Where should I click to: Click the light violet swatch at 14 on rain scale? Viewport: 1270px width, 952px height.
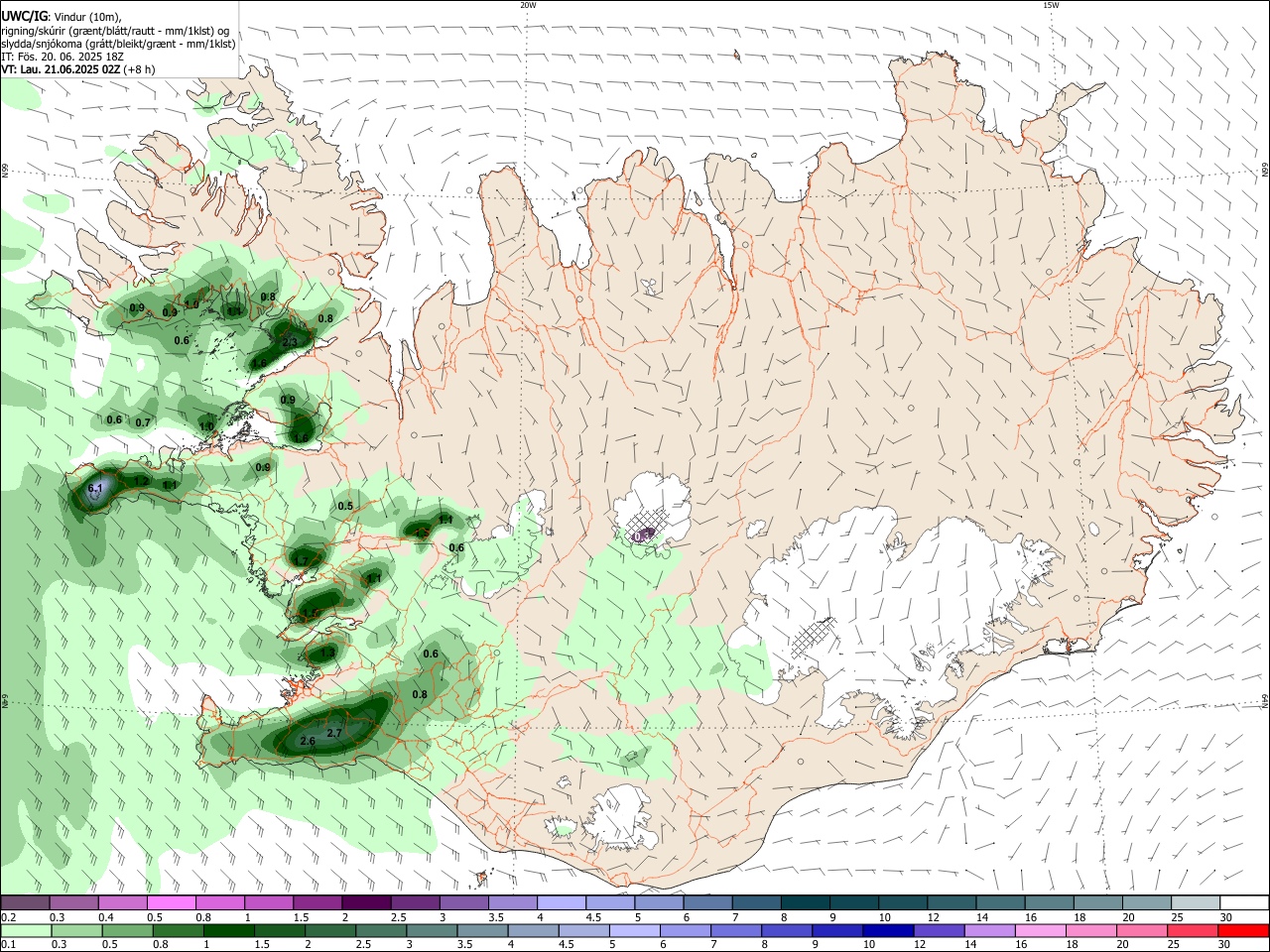point(988,931)
